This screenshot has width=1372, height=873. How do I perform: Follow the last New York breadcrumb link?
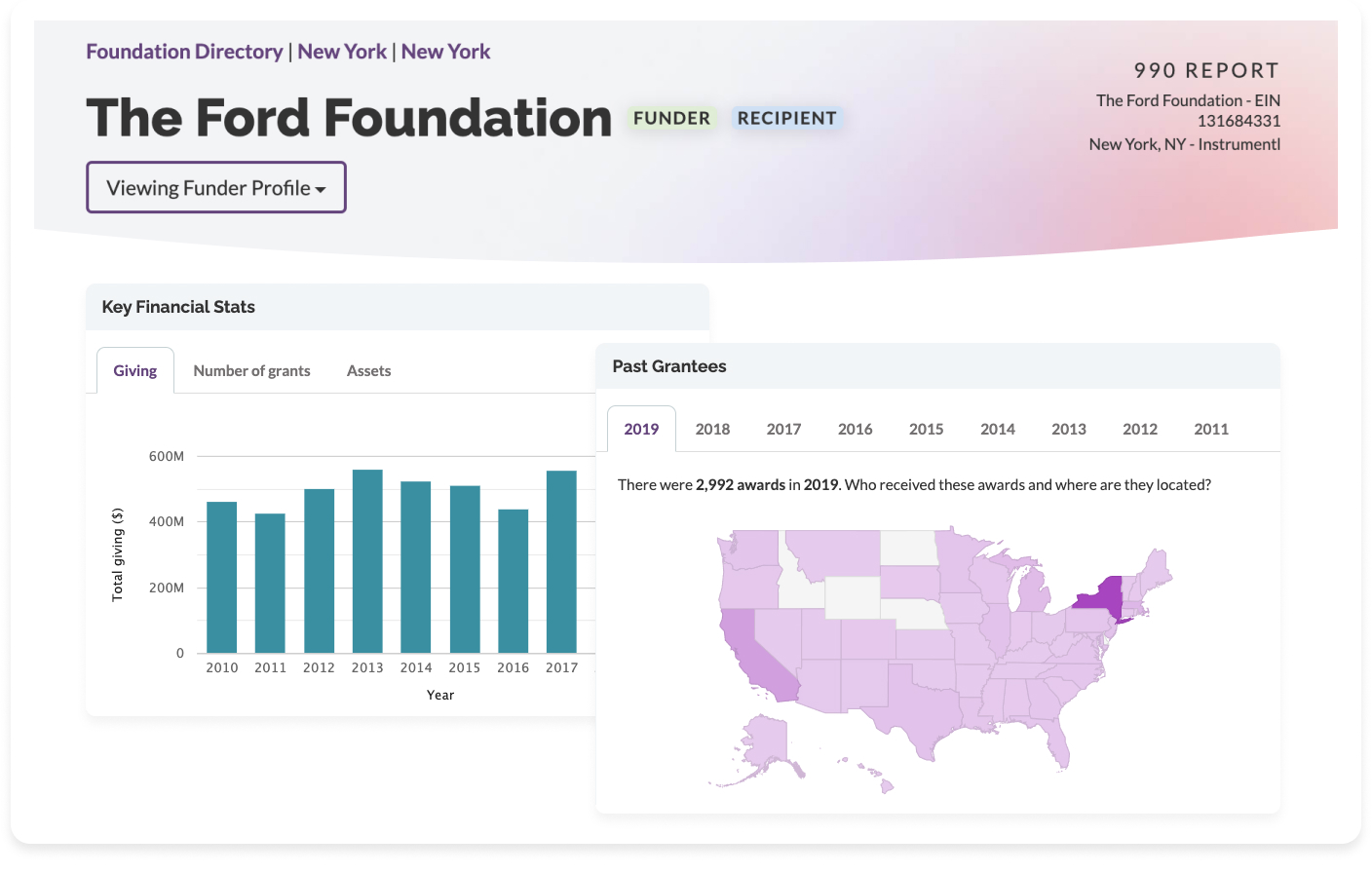(445, 52)
